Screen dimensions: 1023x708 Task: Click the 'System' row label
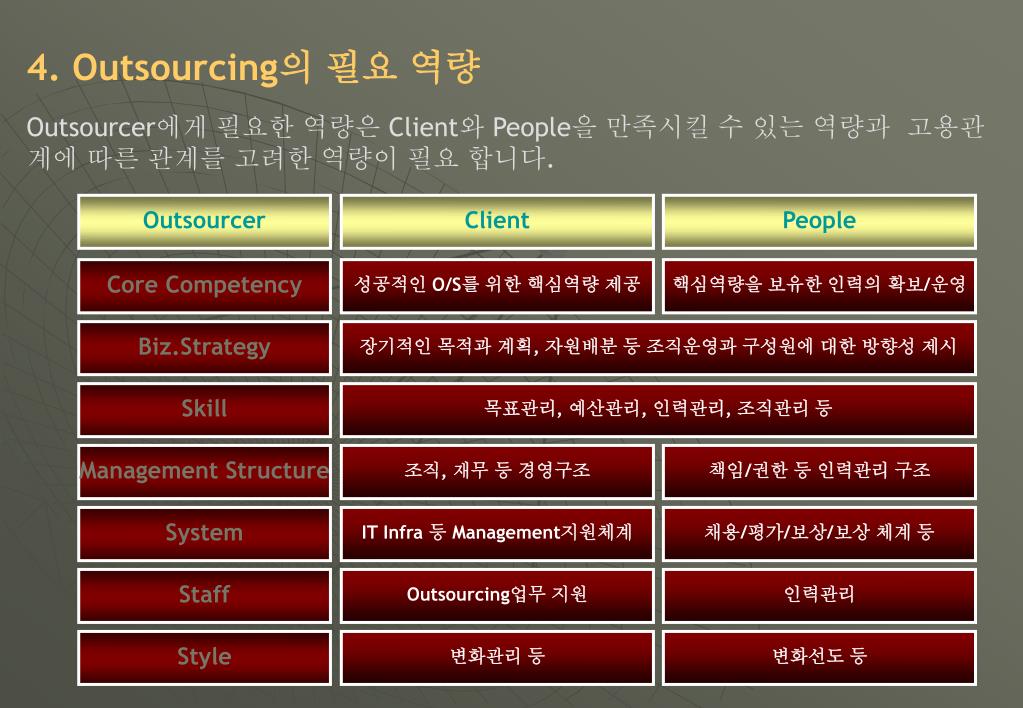point(204,533)
